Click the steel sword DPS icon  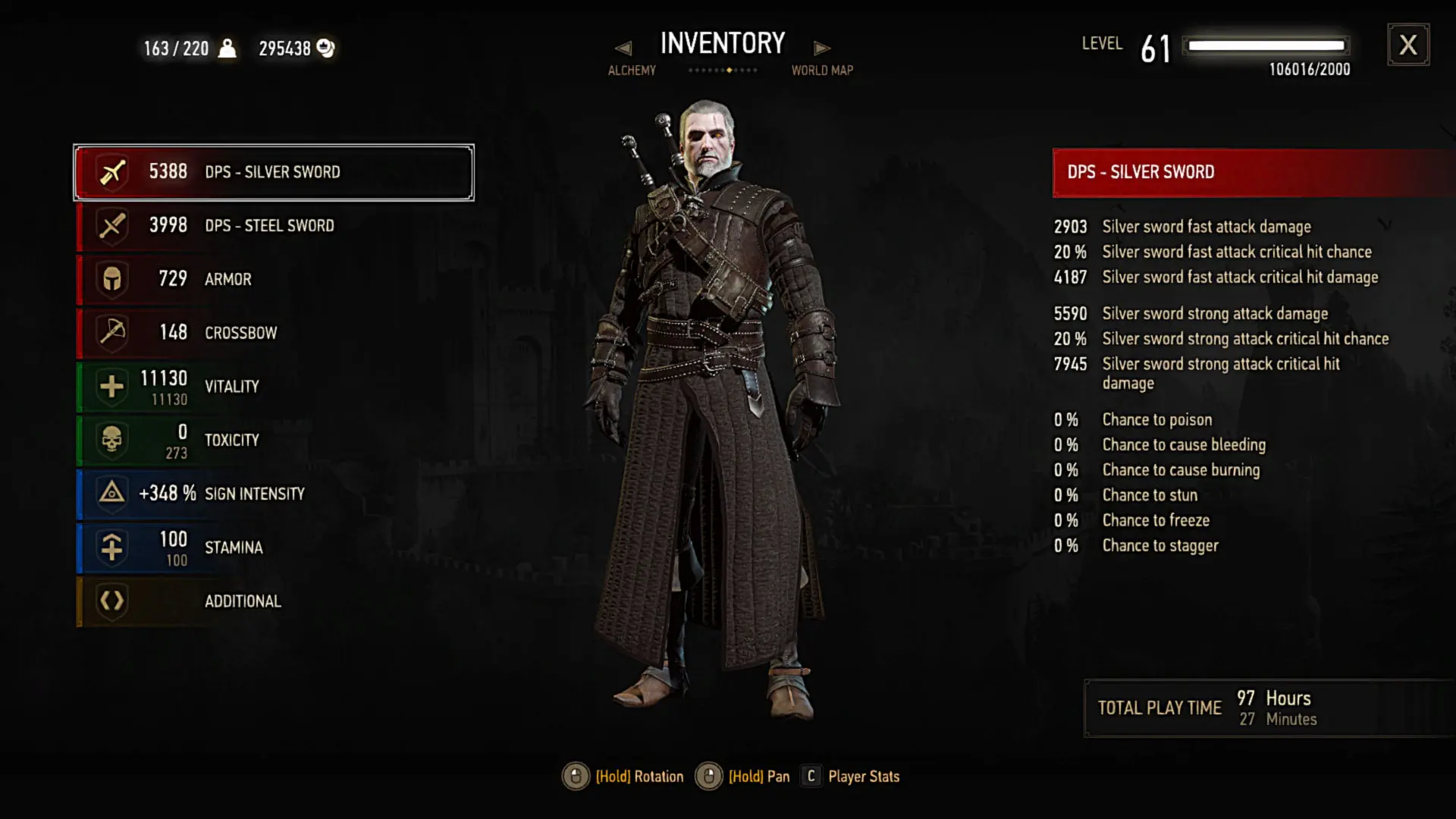pos(112,226)
